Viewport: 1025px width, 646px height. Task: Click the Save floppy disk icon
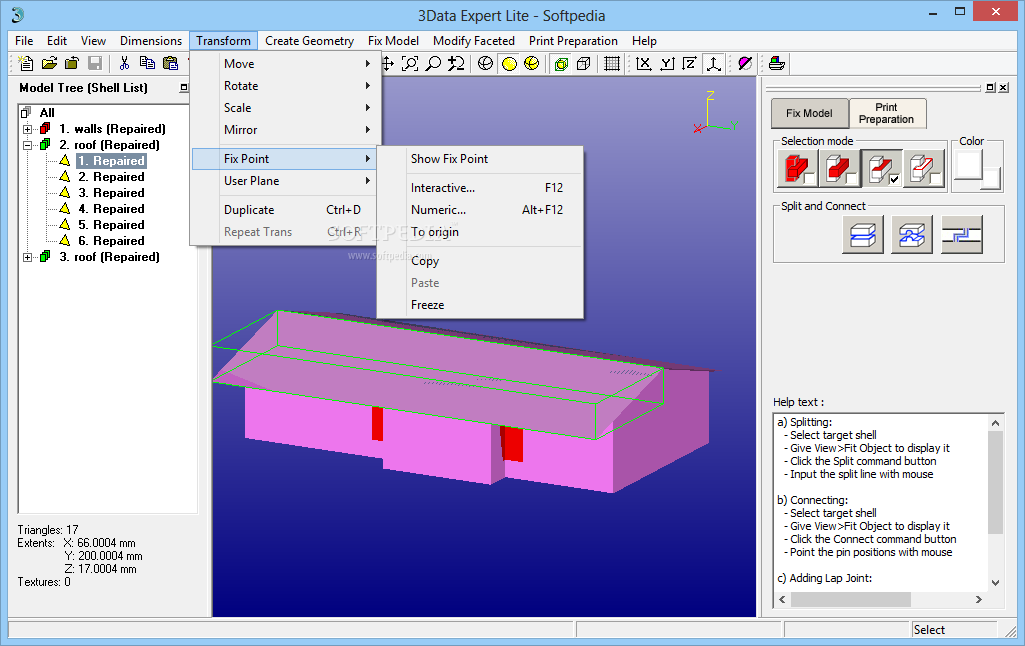coord(95,63)
